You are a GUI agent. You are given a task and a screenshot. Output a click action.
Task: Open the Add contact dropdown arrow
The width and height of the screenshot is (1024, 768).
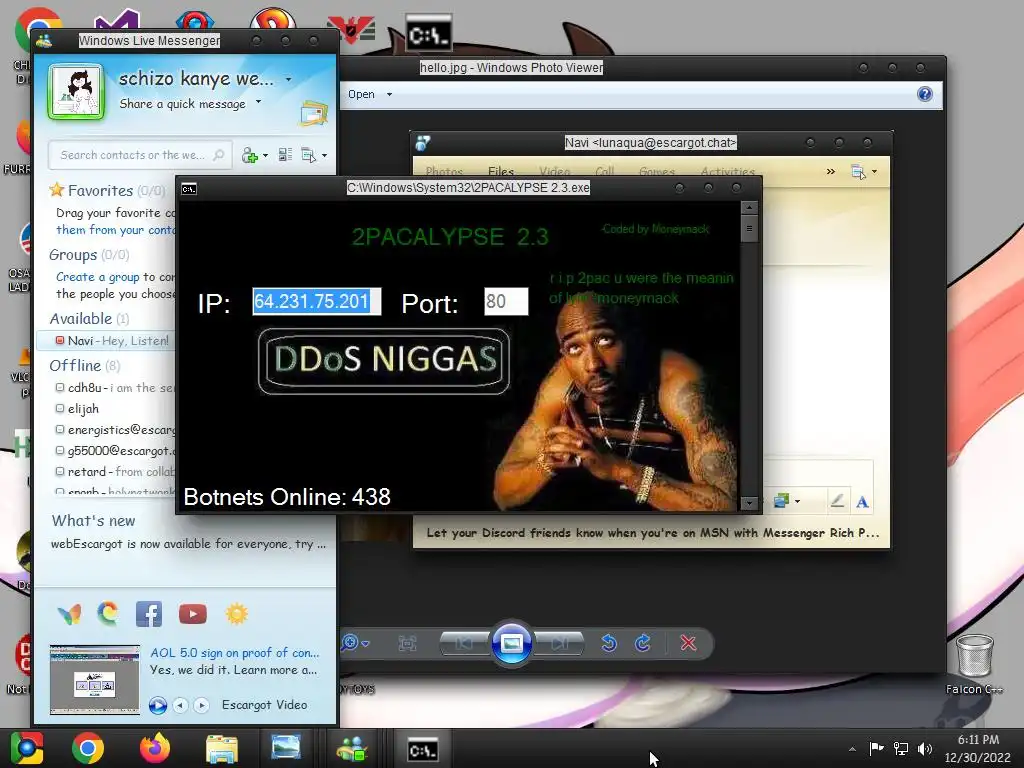pyautogui.click(x=265, y=155)
